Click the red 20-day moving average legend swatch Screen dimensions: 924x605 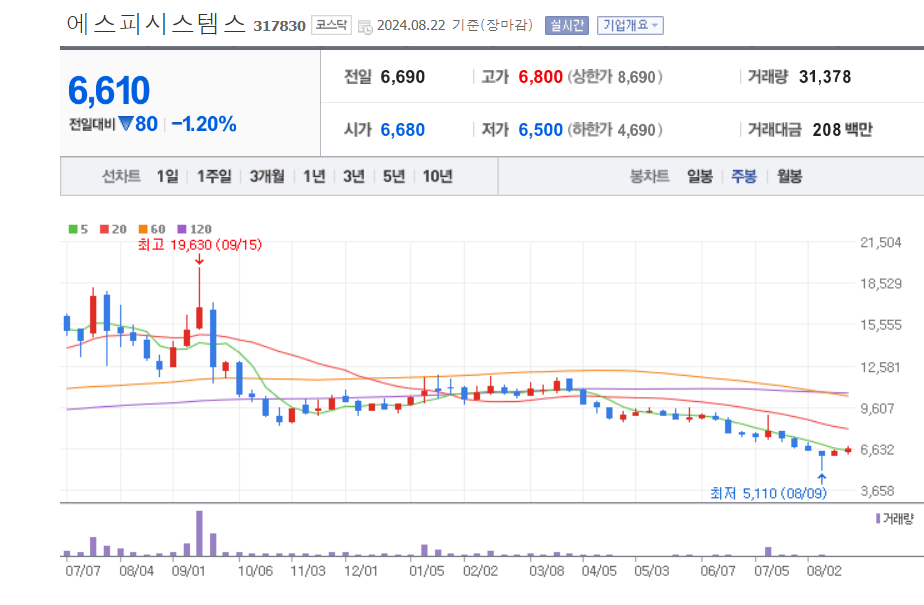(x=102, y=228)
